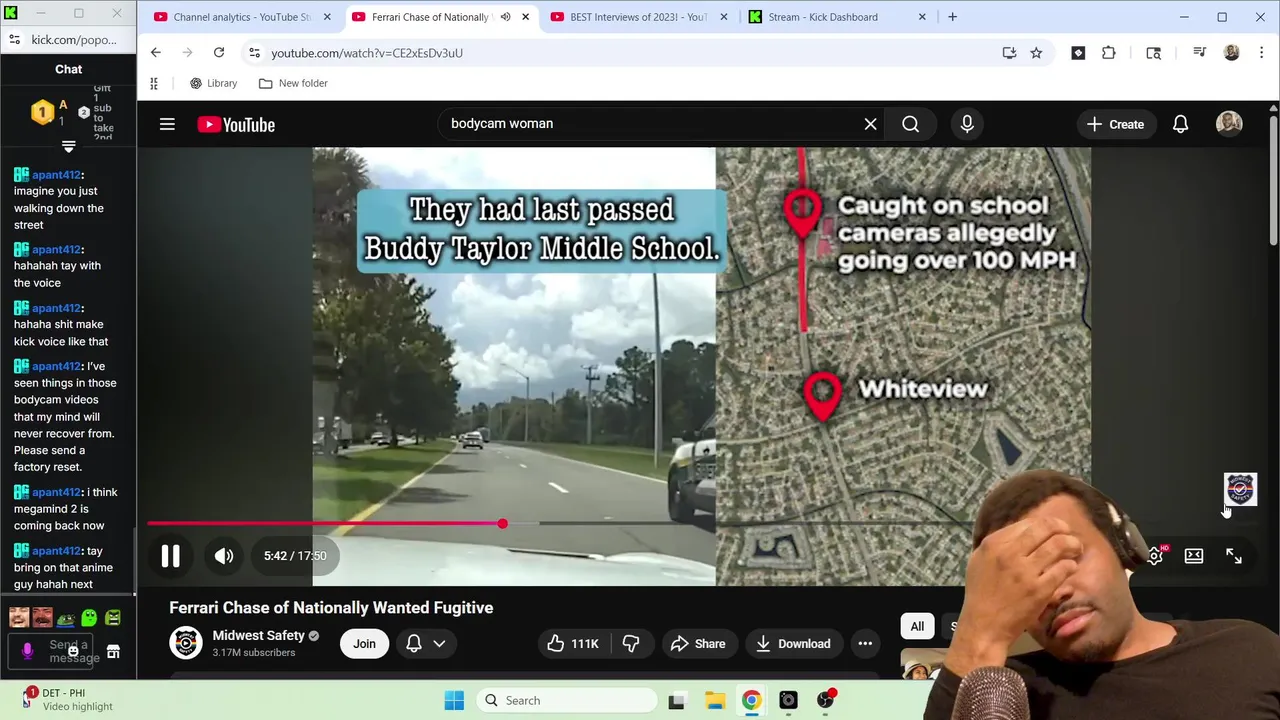Open a new Chrome tab
This screenshot has width=1280, height=720.
pyautogui.click(x=952, y=17)
